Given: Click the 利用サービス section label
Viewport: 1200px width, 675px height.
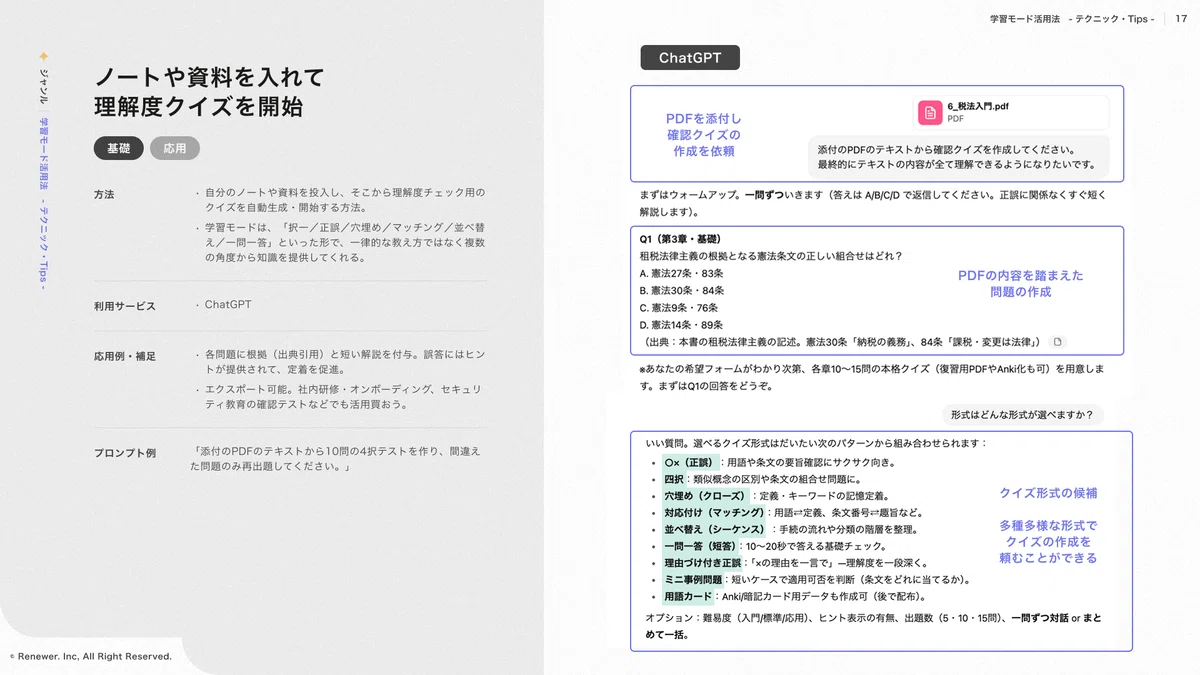Looking at the screenshot, I should (x=125, y=306).
